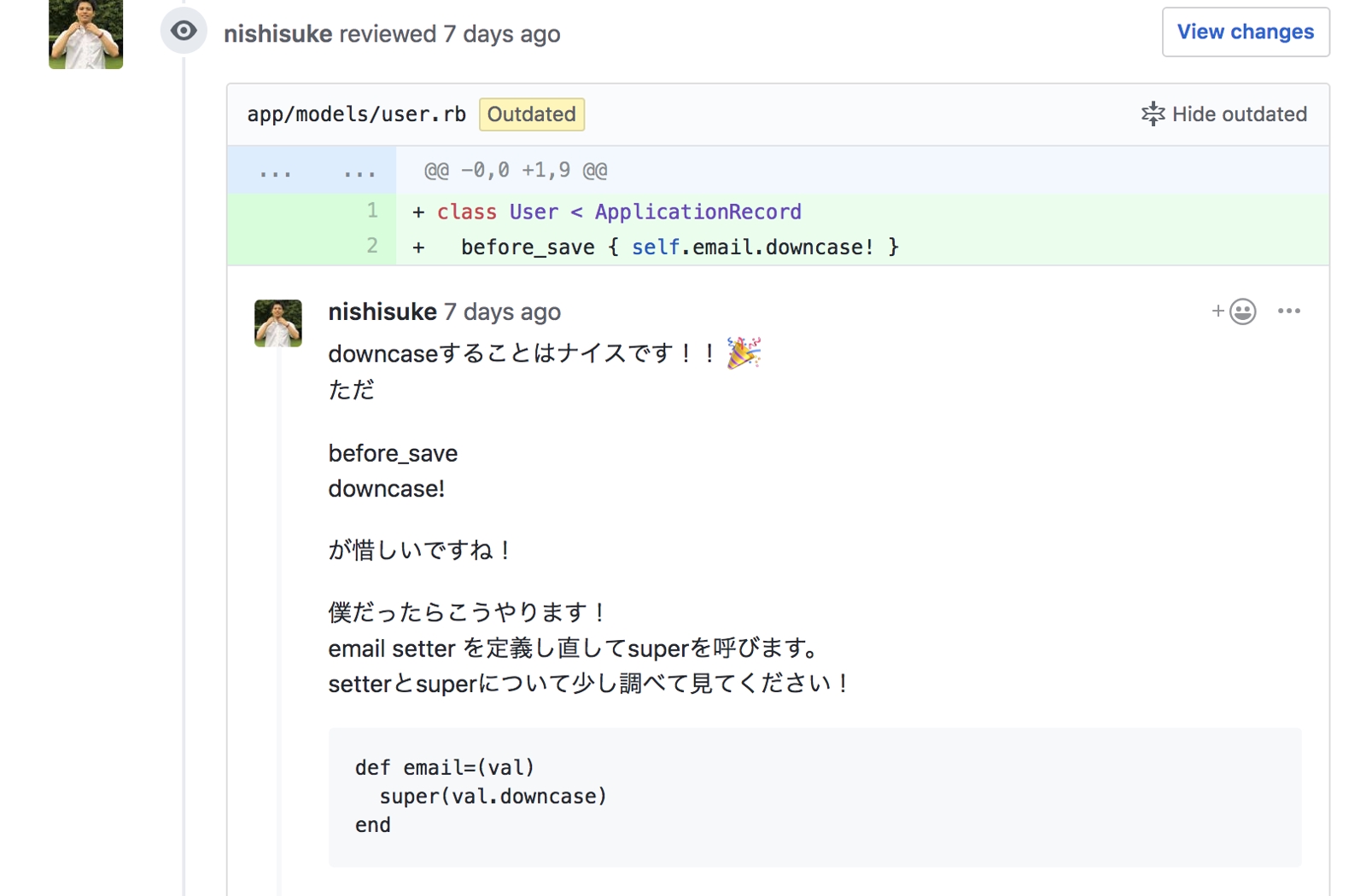Image resolution: width=1366 pixels, height=896 pixels.
Task: Click the yellow Outdated label
Action: 531,114
